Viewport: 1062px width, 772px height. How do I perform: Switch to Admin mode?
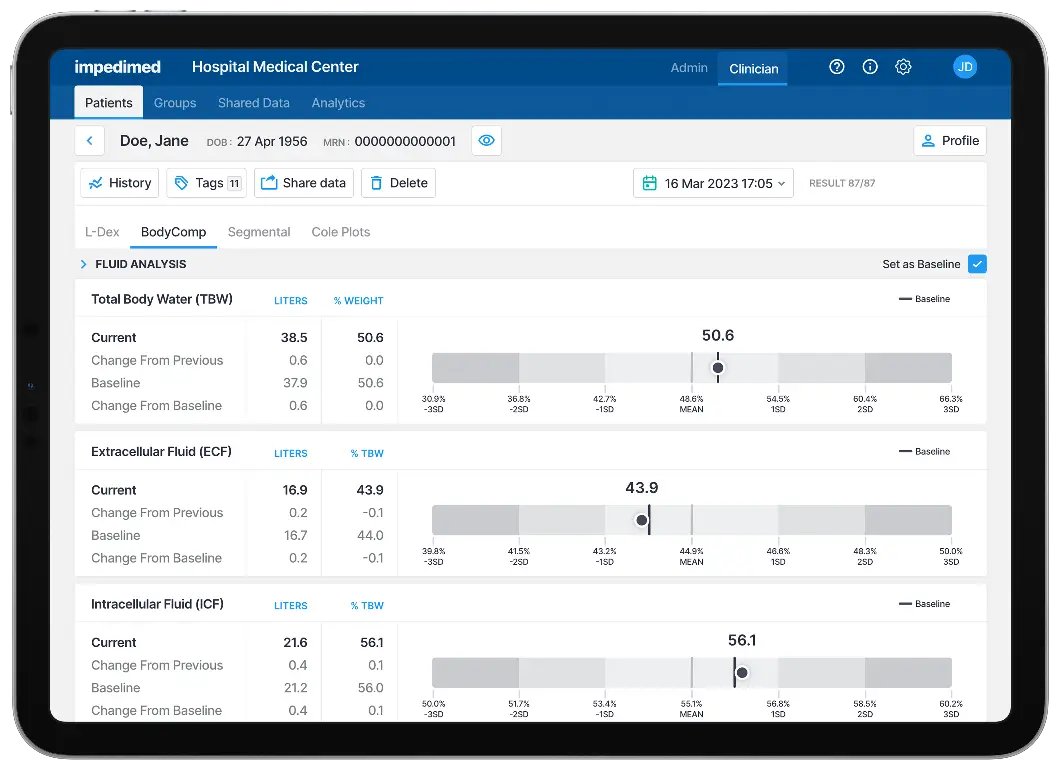[x=689, y=67]
